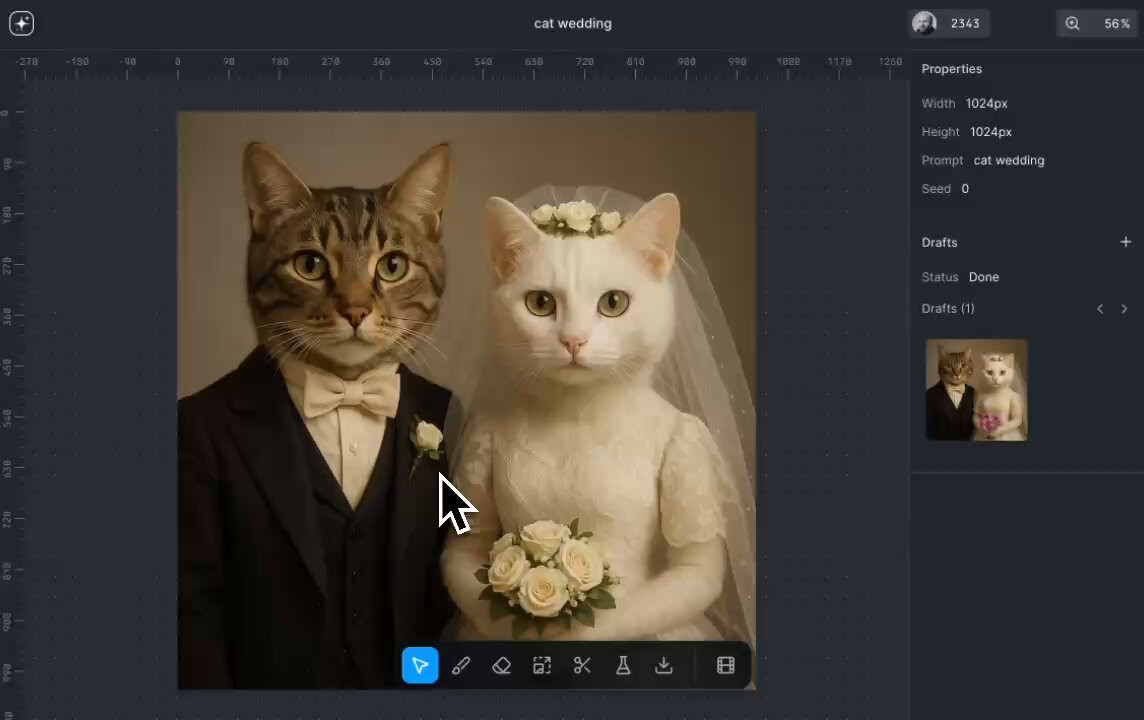Click the Seed value field
Screen dimensions: 1144x720
point(964,189)
